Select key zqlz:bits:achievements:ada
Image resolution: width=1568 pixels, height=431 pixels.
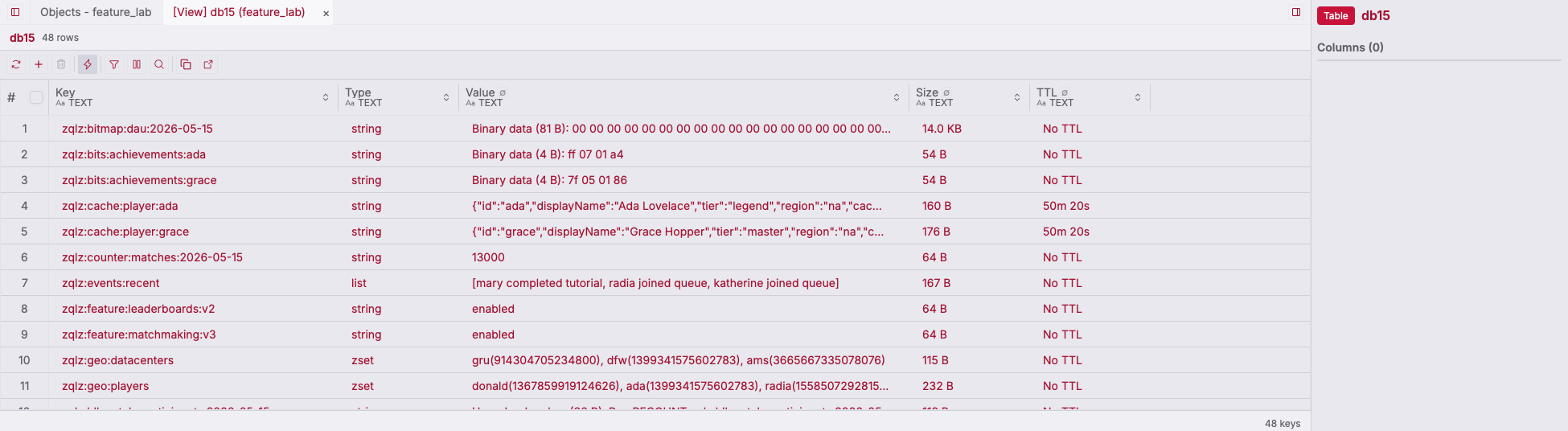click(x=133, y=154)
